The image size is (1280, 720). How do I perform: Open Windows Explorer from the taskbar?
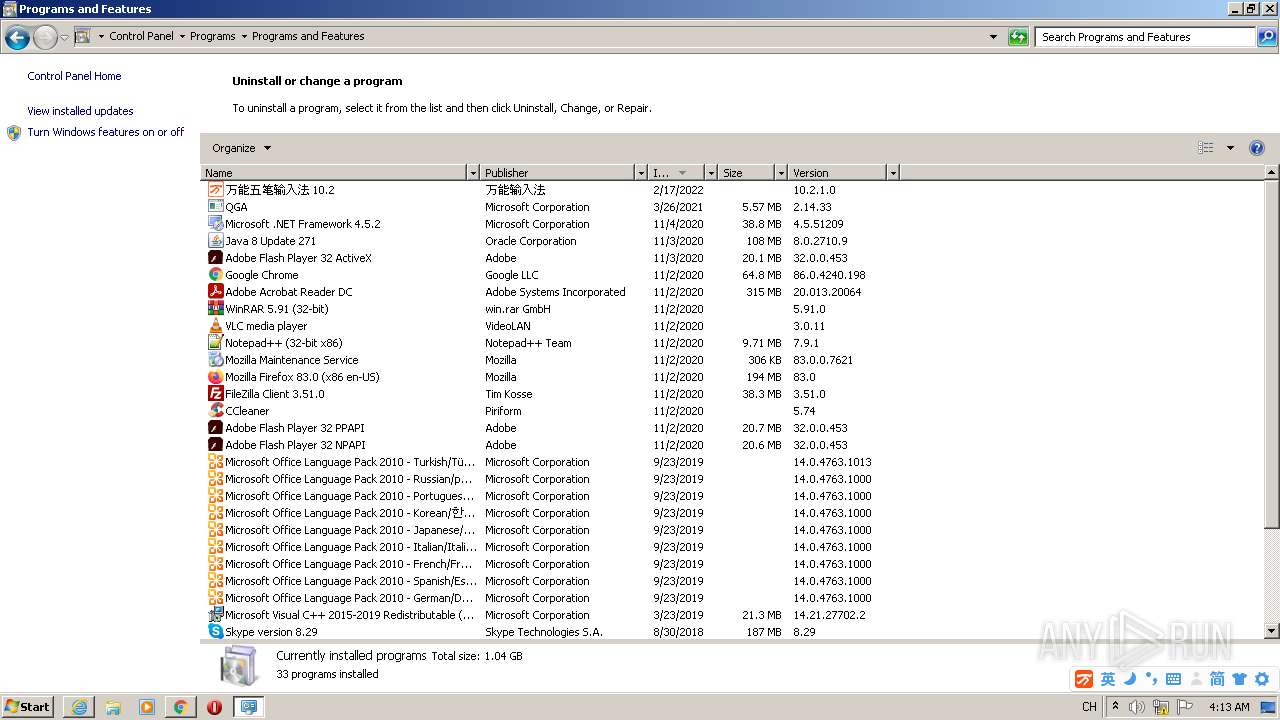click(113, 707)
